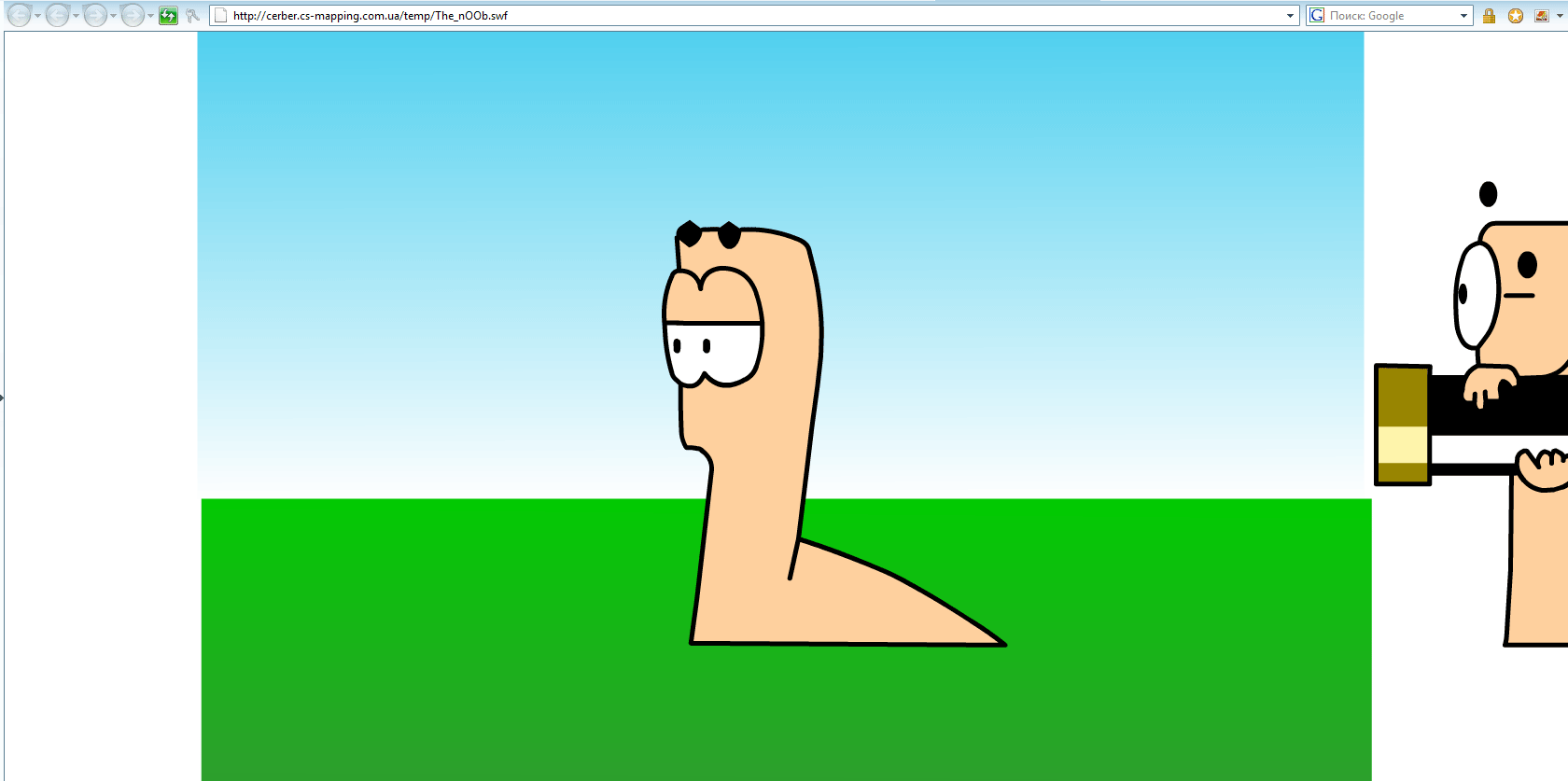Click into the Поиск: Google search field
This screenshot has width=1568, height=781.
(1391, 16)
